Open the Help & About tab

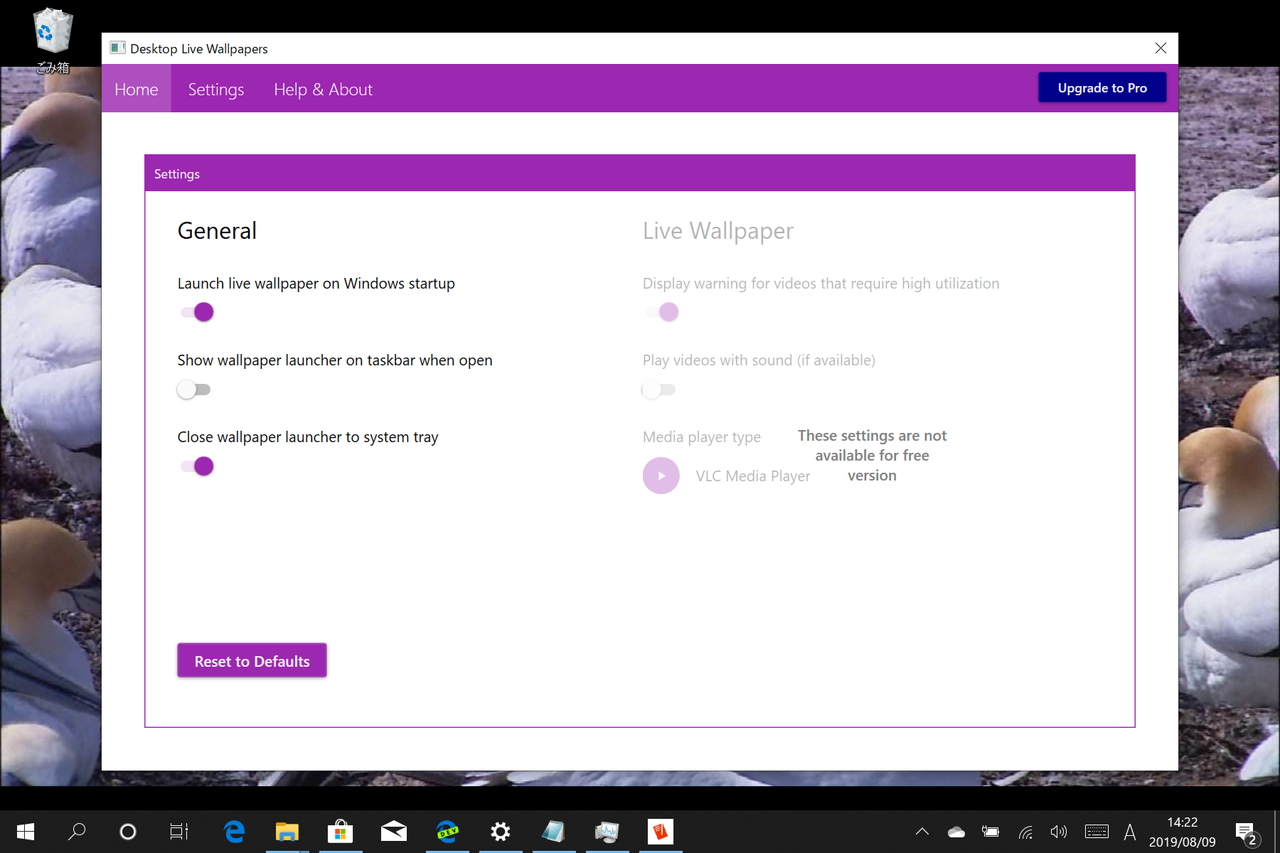[x=323, y=89]
